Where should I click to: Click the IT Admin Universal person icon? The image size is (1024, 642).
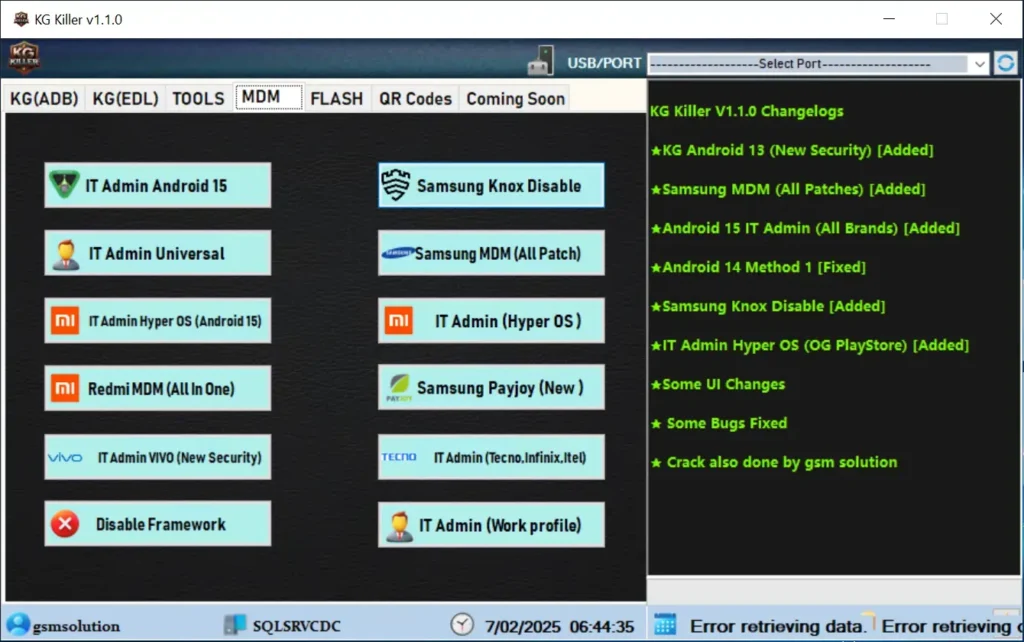[x=66, y=255]
